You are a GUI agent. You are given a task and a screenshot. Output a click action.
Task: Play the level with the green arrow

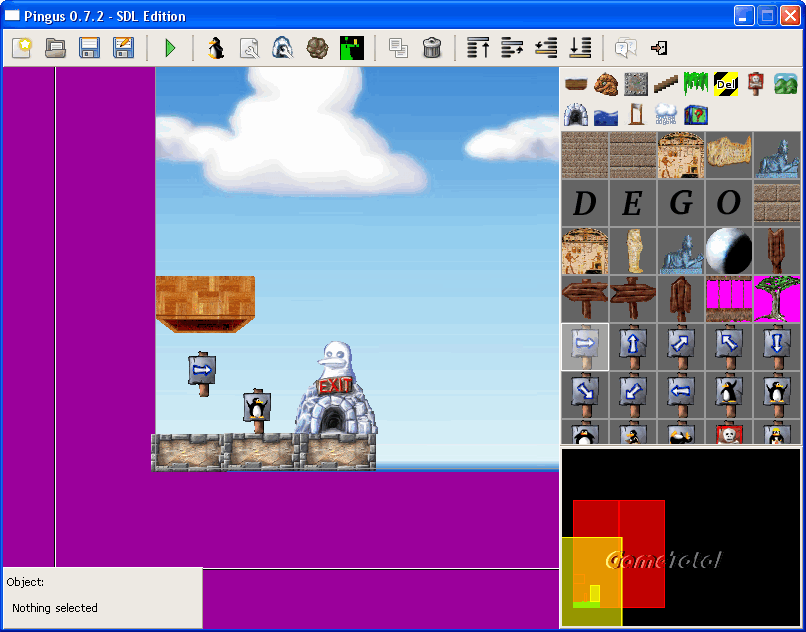[170, 48]
